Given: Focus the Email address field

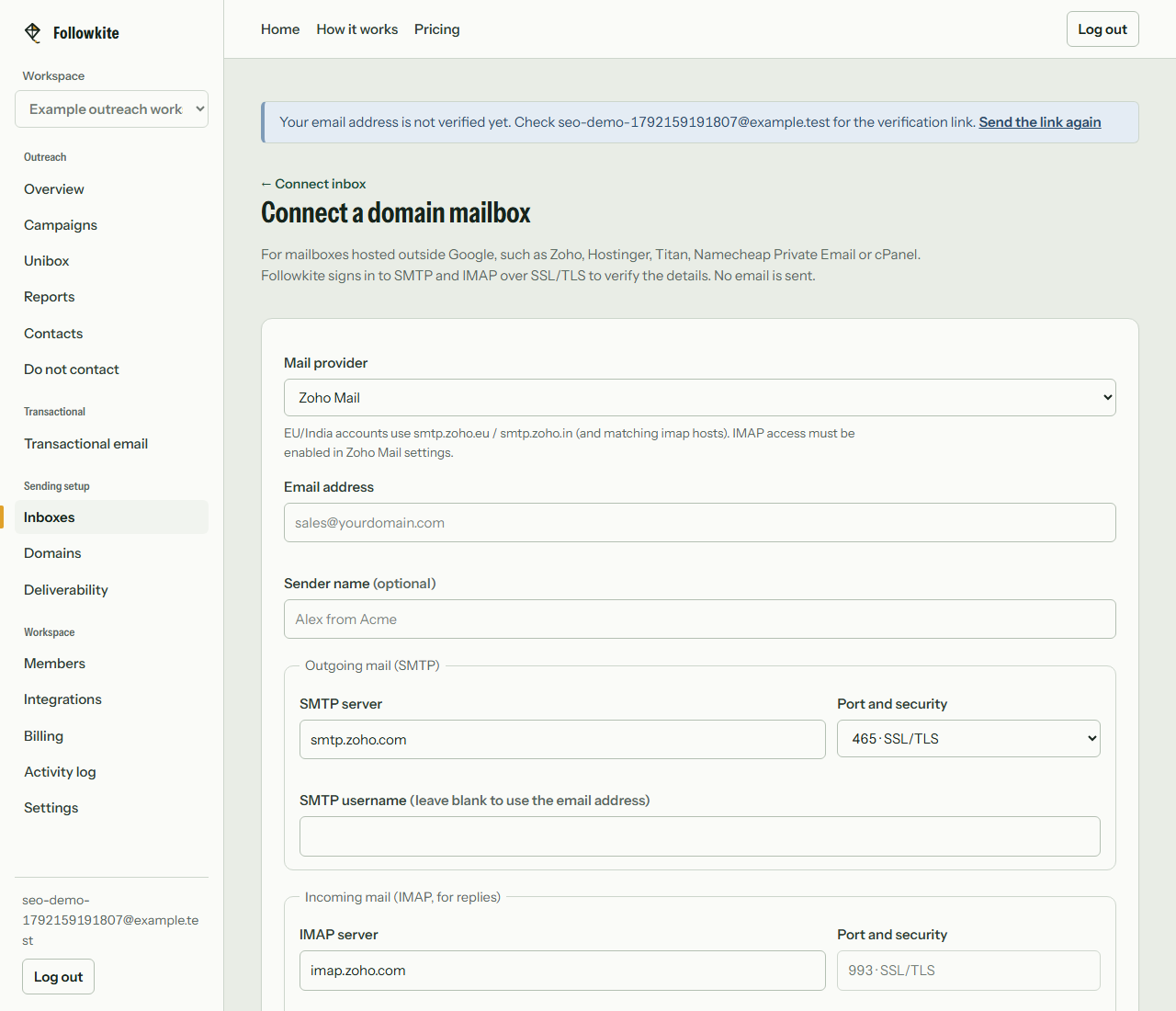Looking at the screenshot, I should (700, 523).
